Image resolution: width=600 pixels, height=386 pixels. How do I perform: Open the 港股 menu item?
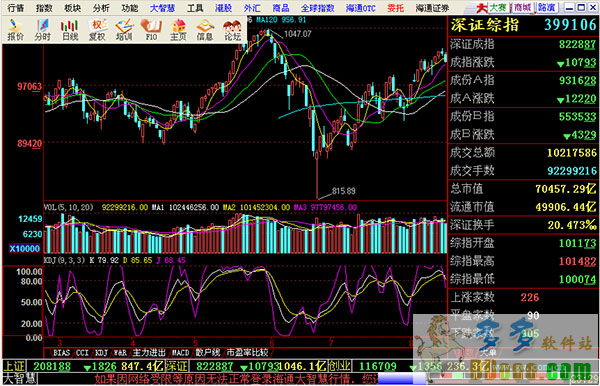[x=223, y=8]
